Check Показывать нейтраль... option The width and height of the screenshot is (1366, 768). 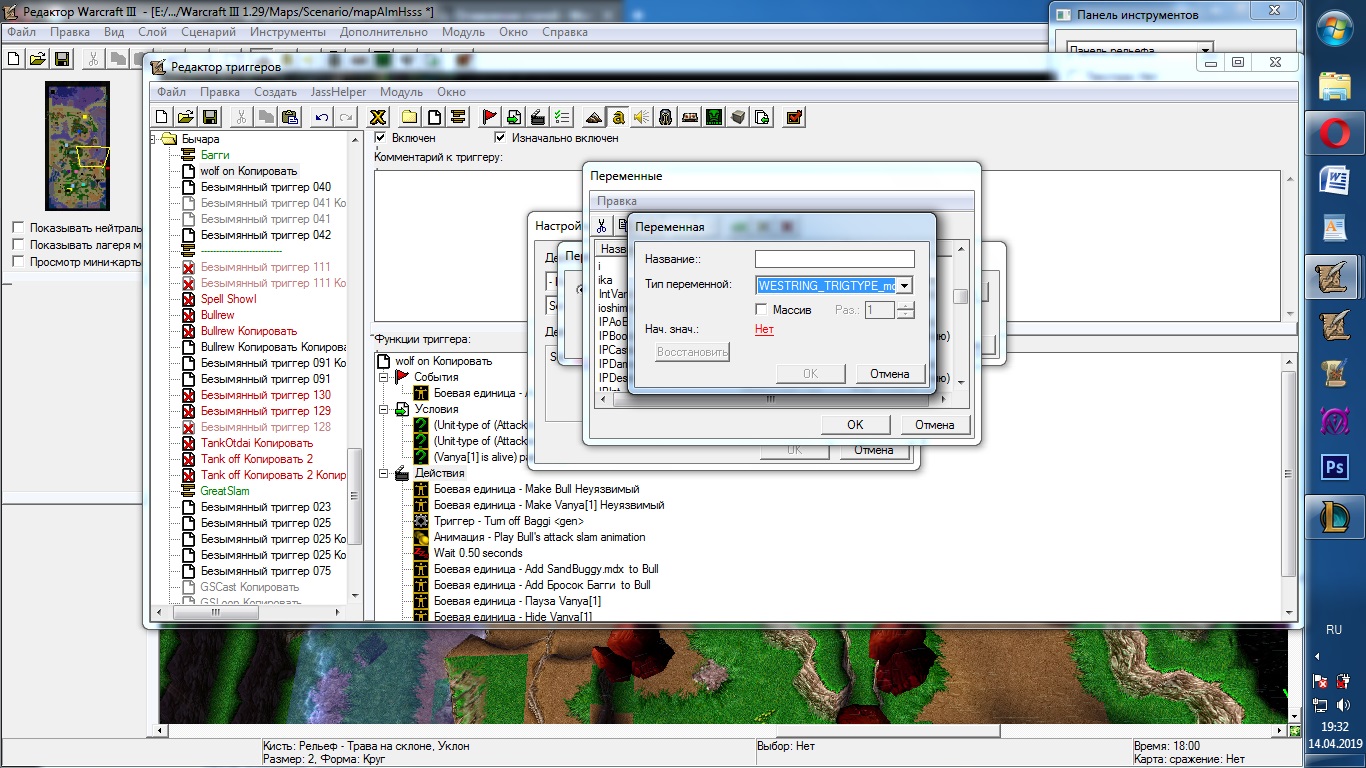pyautogui.click(x=18, y=228)
